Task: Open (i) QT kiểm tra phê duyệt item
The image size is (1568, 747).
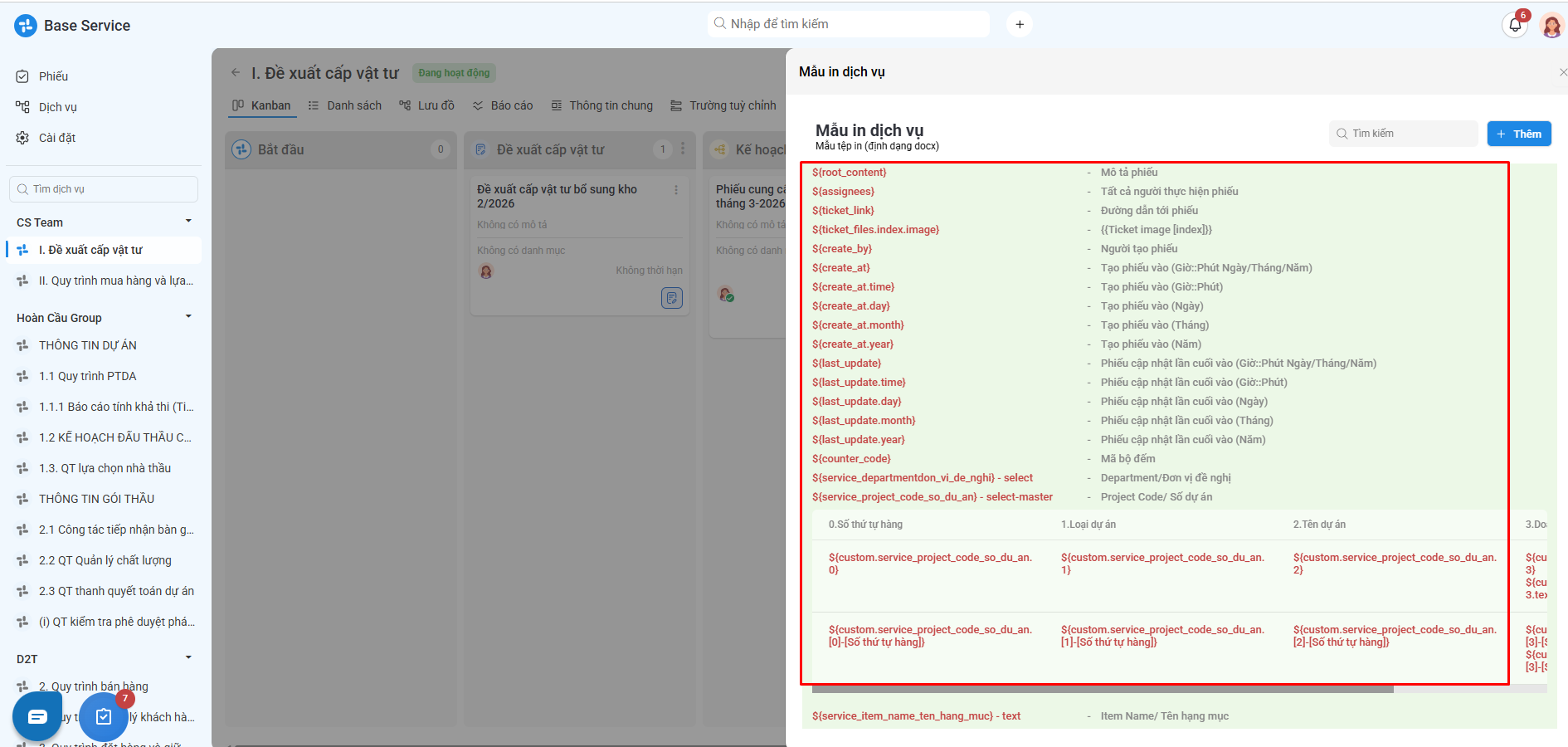Action: 105,622
